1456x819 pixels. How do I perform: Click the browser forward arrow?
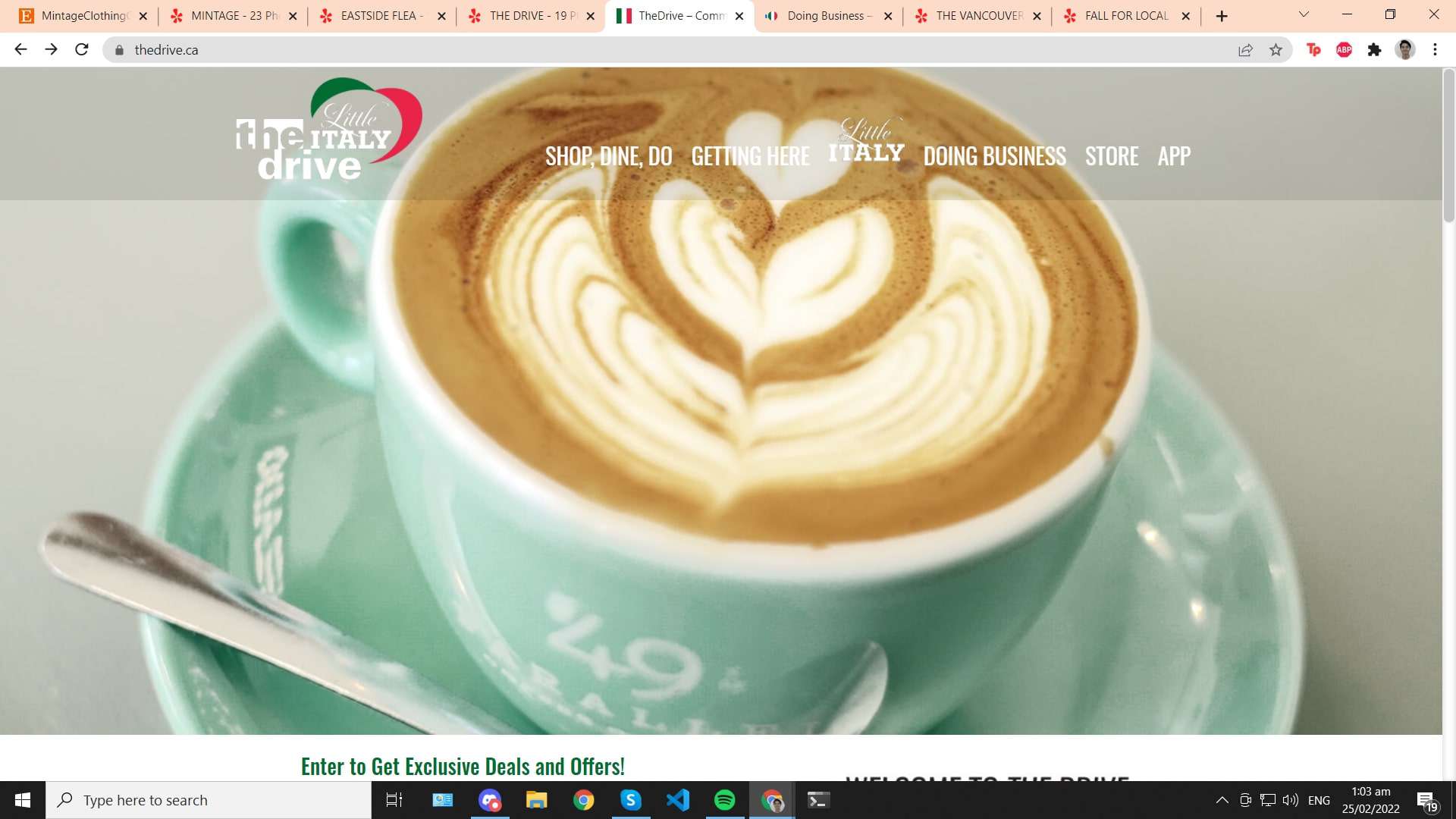pos(51,49)
